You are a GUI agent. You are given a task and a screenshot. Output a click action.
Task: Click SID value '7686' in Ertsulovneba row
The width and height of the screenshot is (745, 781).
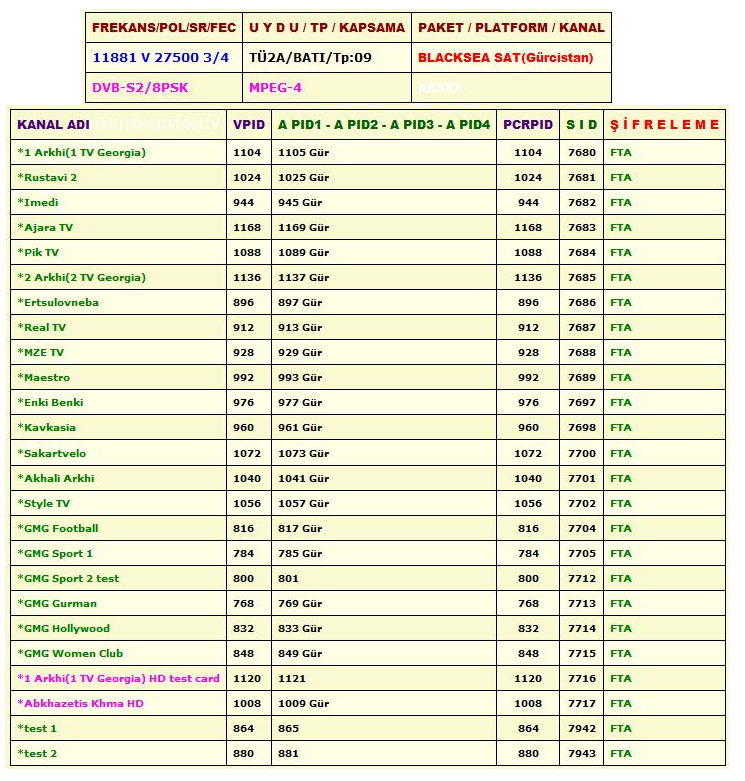[582, 302]
